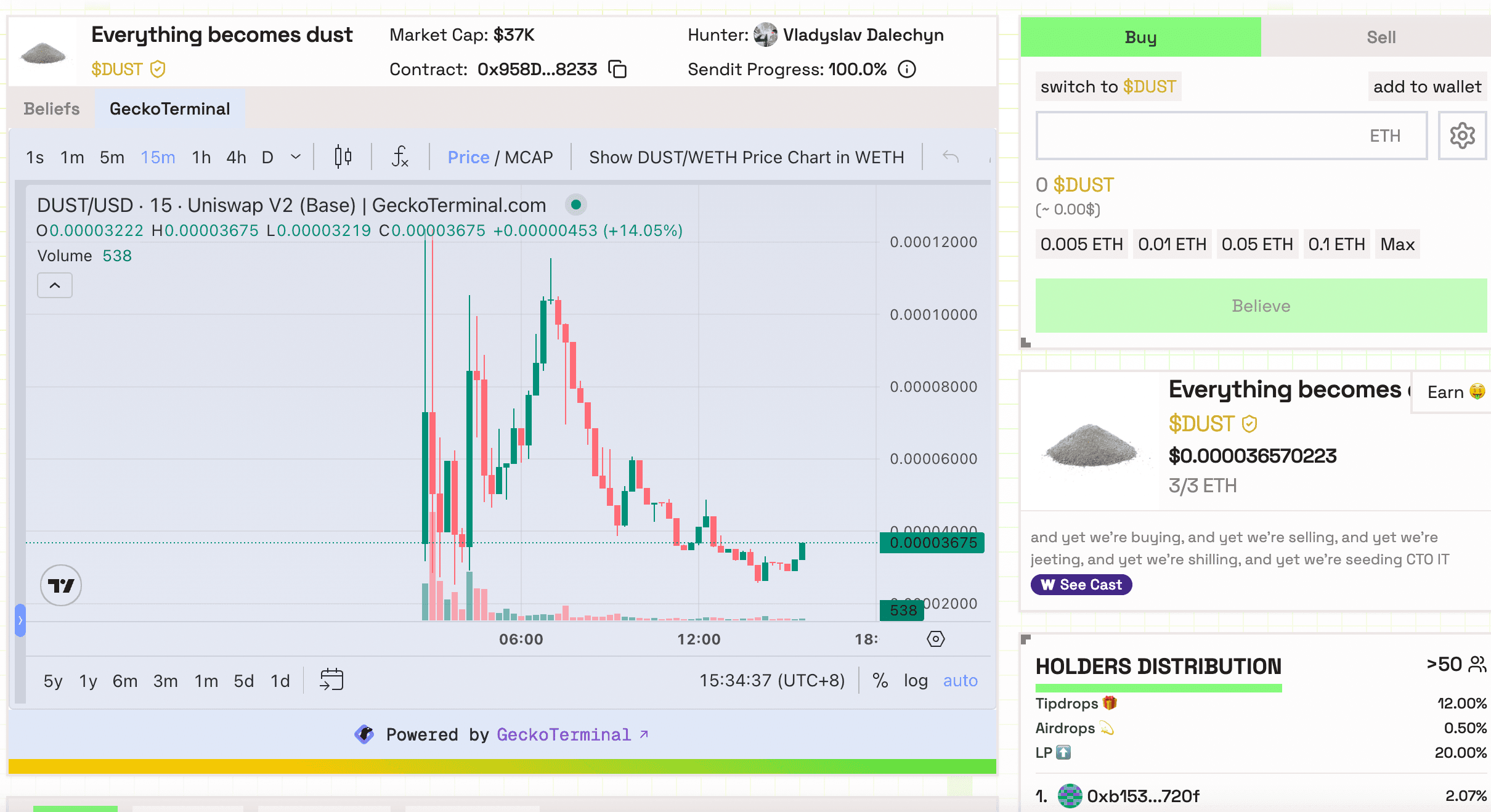
Task: Click the live market status green dot
Action: click(x=576, y=205)
